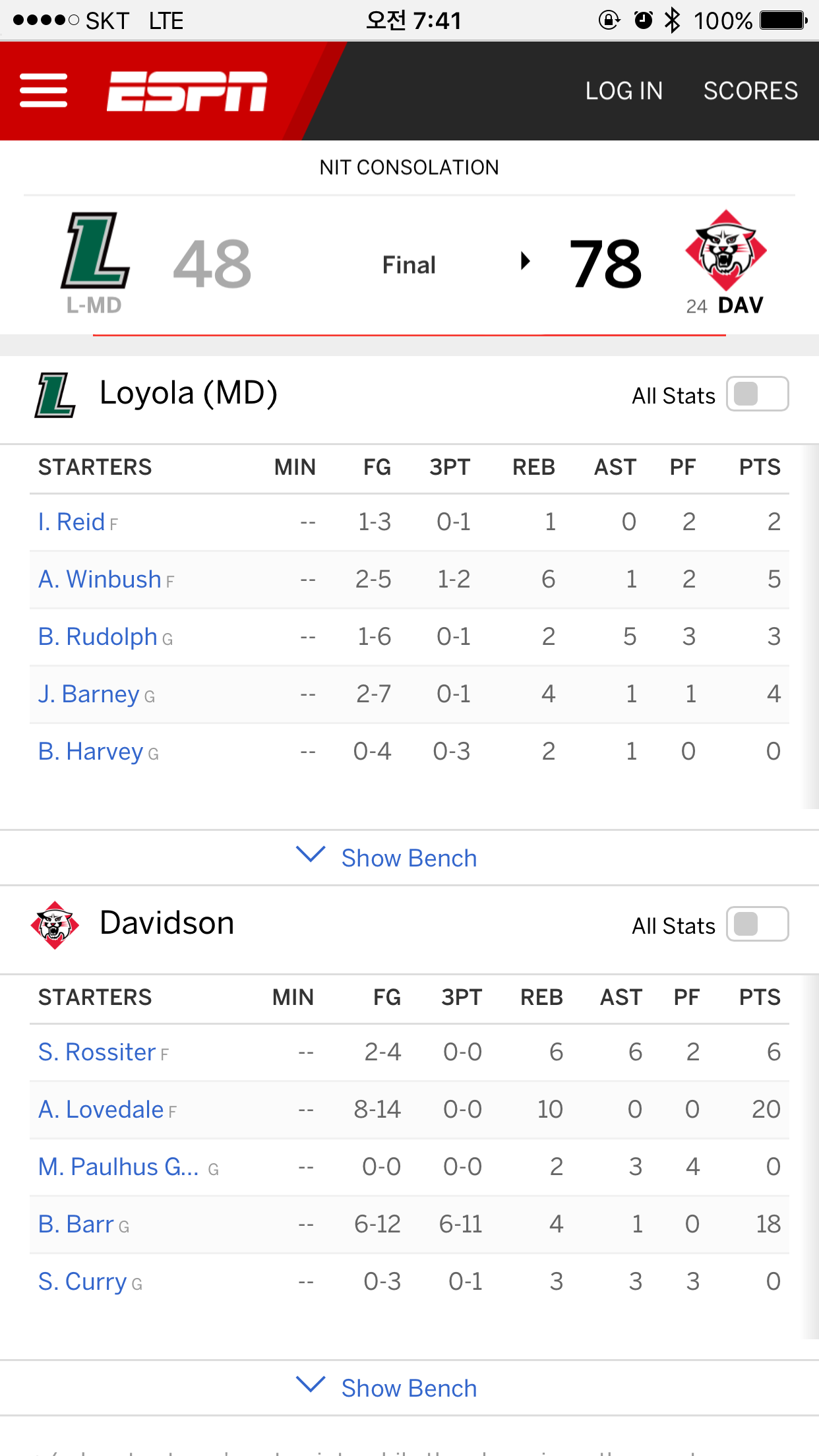Toggle All Stats for Loyola (MD)
Image resolution: width=819 pixels, height=1456 pixels.
point(757,394)
